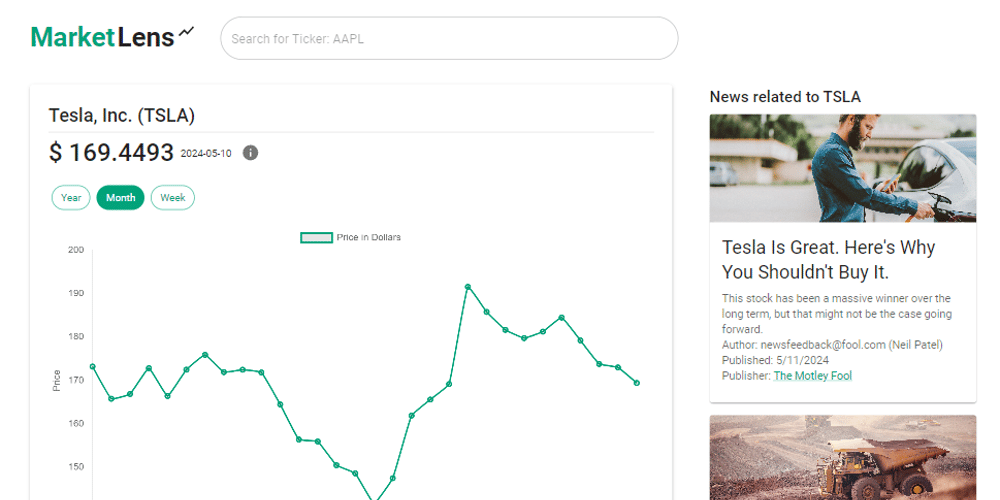
Task: Click 'News related to TSLA' heading
Action: click(785, 97)
